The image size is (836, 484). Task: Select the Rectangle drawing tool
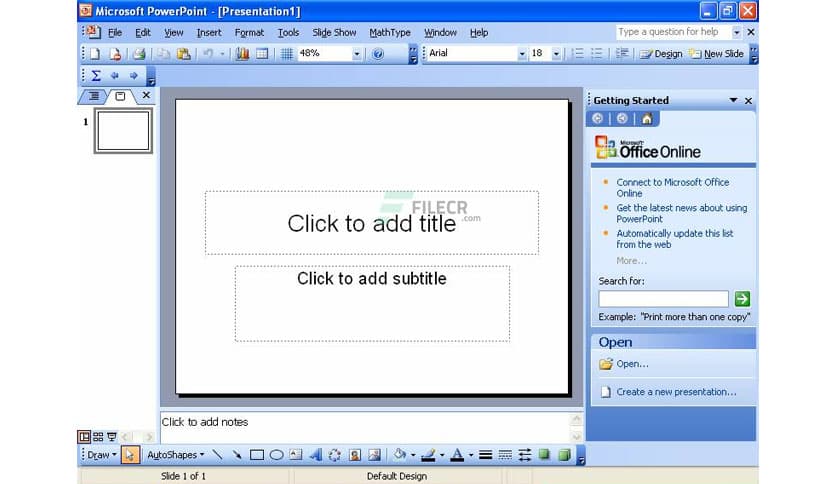256,455
